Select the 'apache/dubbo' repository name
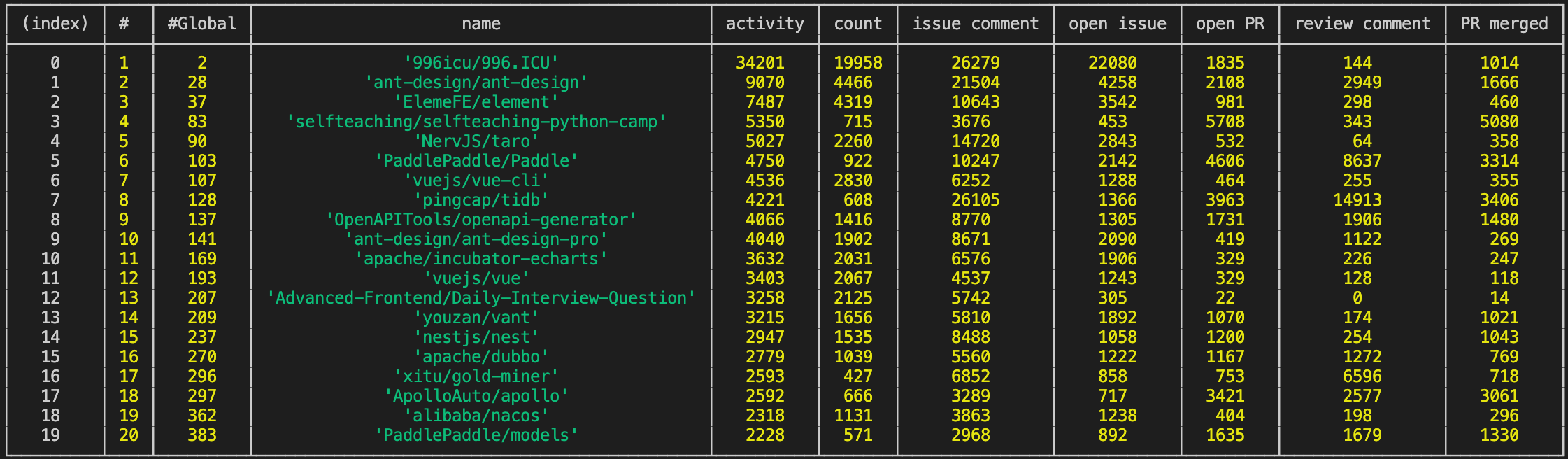 (480, 357)
